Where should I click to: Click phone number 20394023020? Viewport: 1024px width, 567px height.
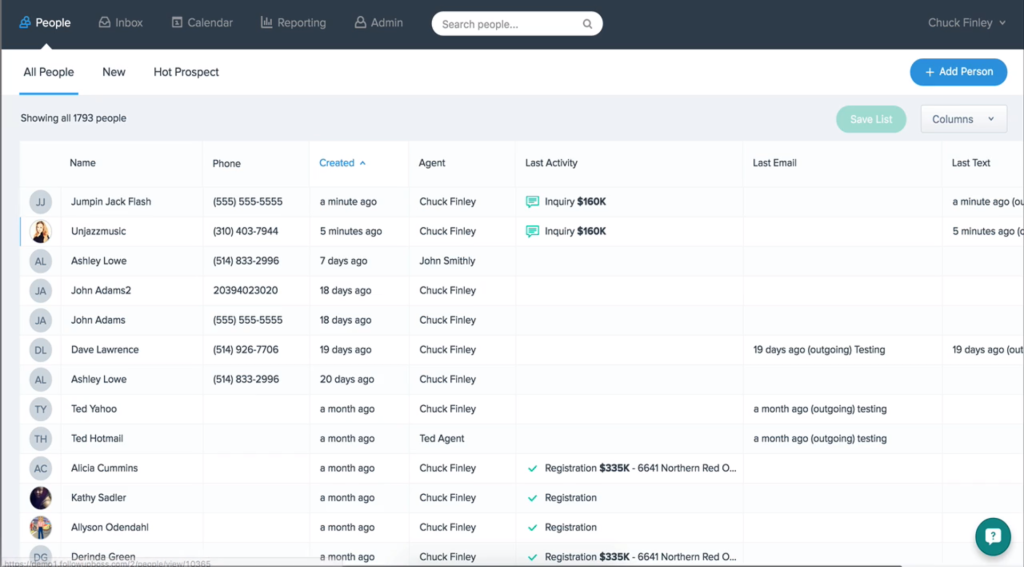[x=245, y=291]
